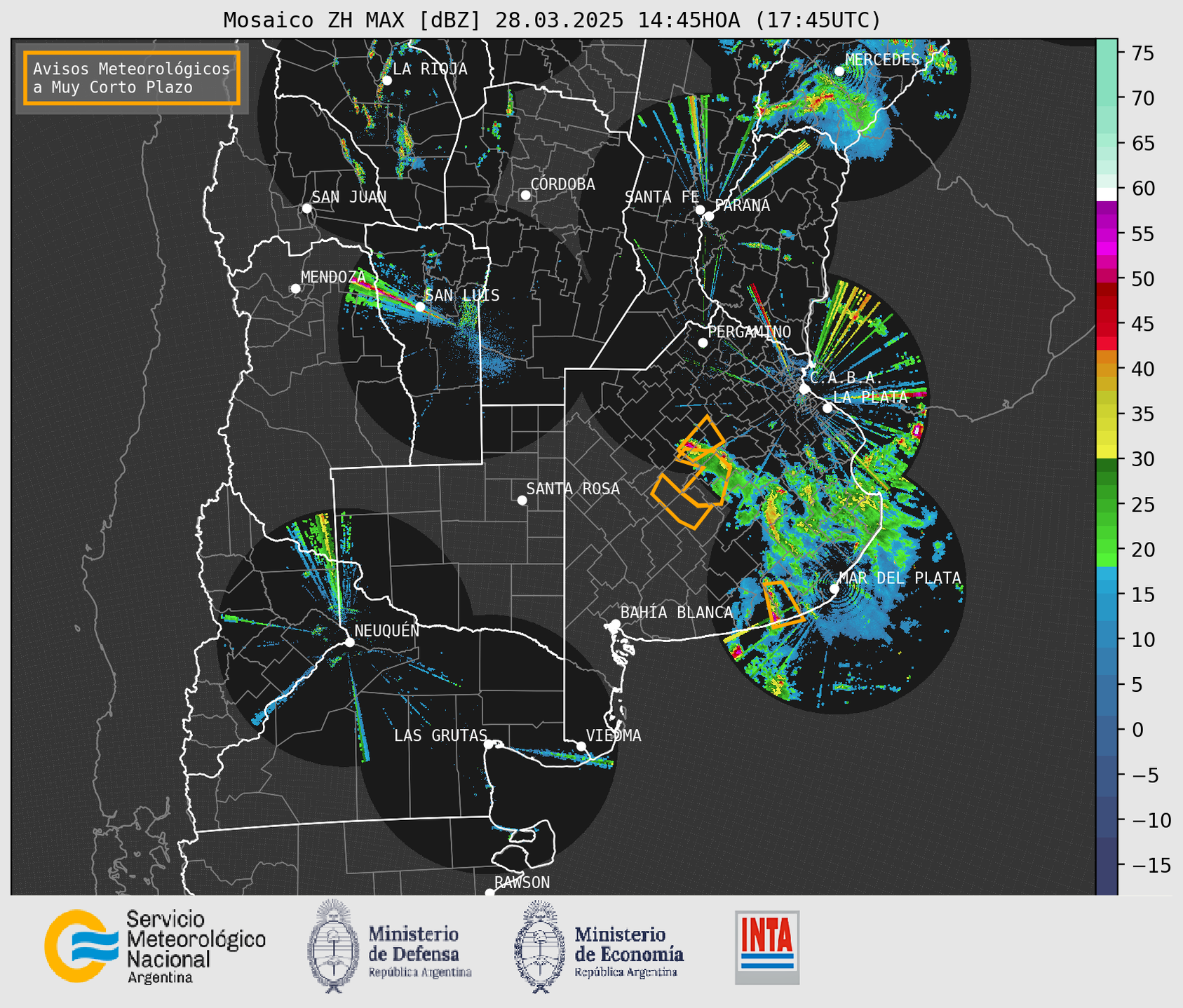Click the Servicio Meteorológico Nacional sun-wave emblem
1183x1008 pixels.
[x=82, y=946]
